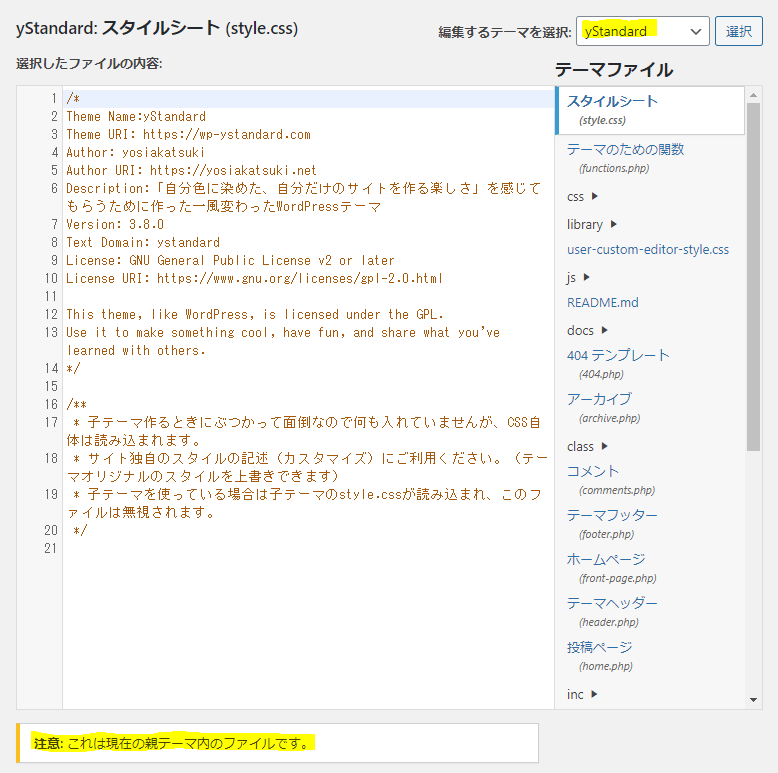Screen dimensions: 778x773
Task: Open テーマフッター (footer.php) file
Action: click(x=612, y=524)
